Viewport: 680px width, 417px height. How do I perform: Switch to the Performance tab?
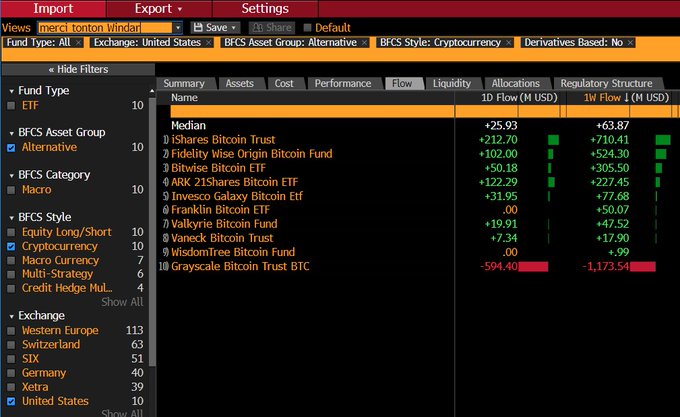click(x=343, y=83)
